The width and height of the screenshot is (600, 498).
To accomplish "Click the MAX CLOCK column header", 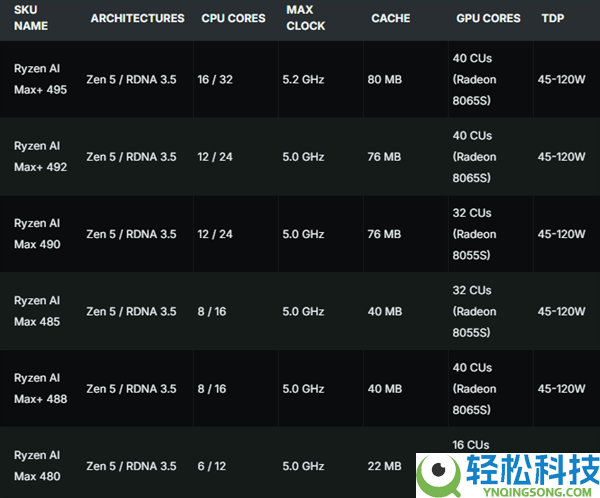I will (x=306, y=18).
